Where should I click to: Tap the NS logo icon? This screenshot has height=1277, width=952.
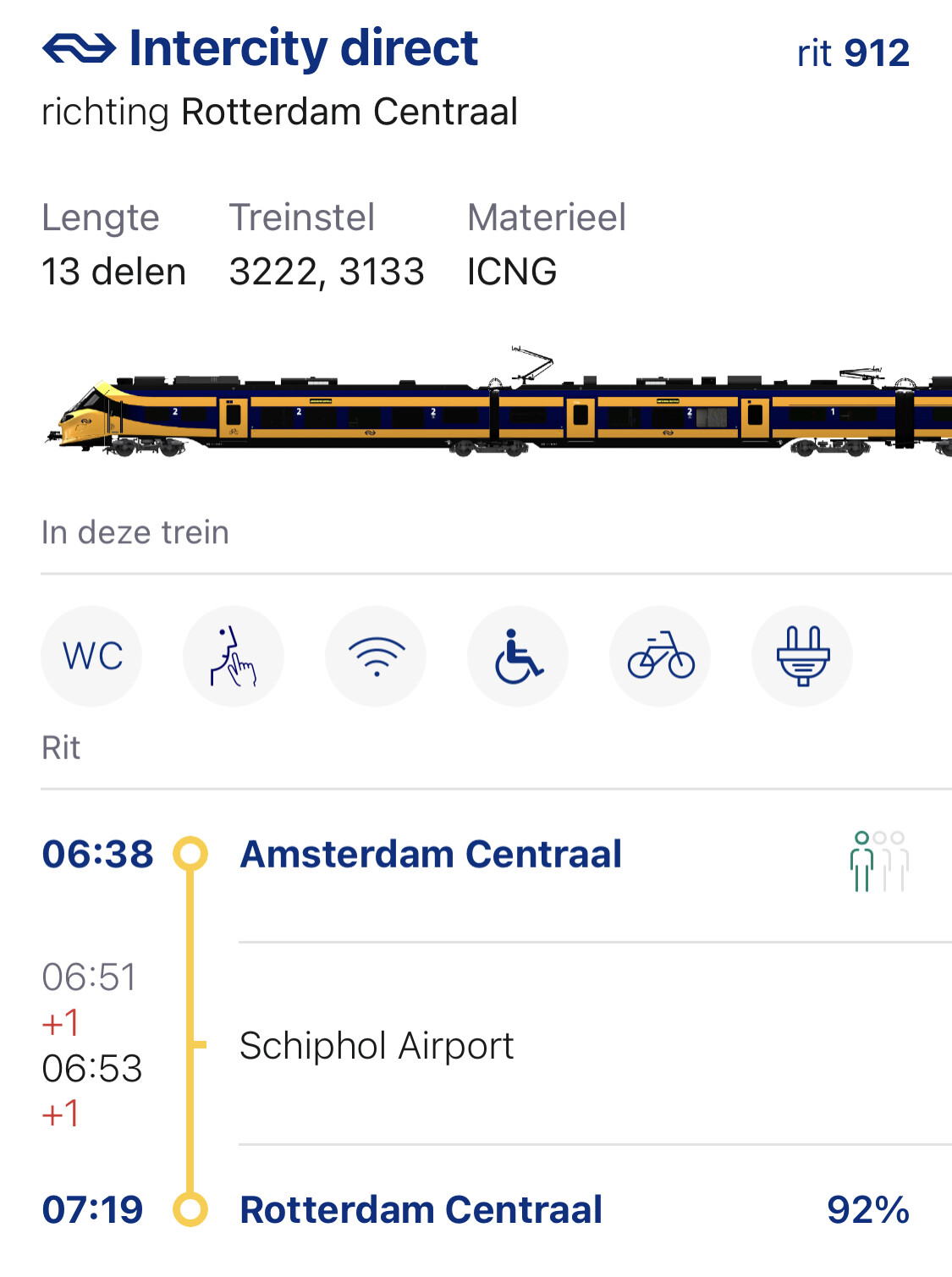(79, 49)
